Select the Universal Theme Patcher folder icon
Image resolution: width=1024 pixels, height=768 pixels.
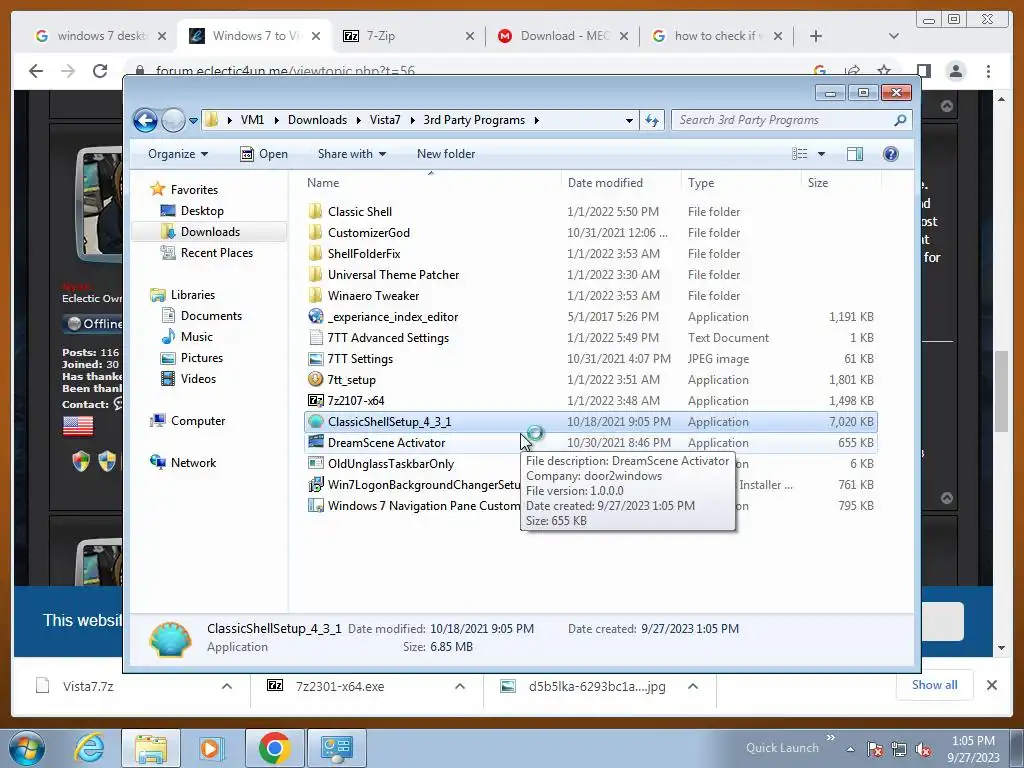pyautogui.click(x=315, y=274)
